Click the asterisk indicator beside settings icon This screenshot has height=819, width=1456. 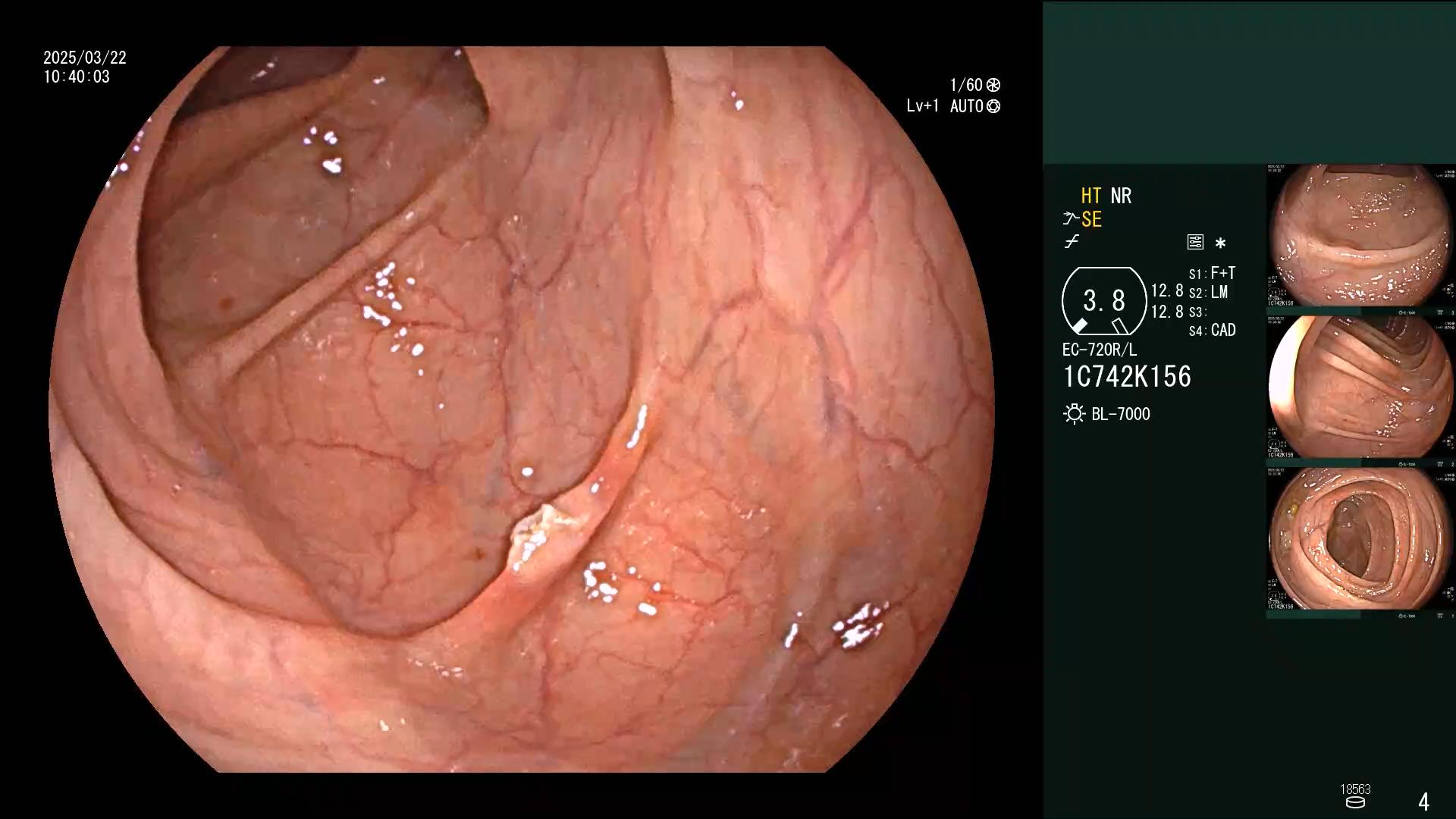1220,243
